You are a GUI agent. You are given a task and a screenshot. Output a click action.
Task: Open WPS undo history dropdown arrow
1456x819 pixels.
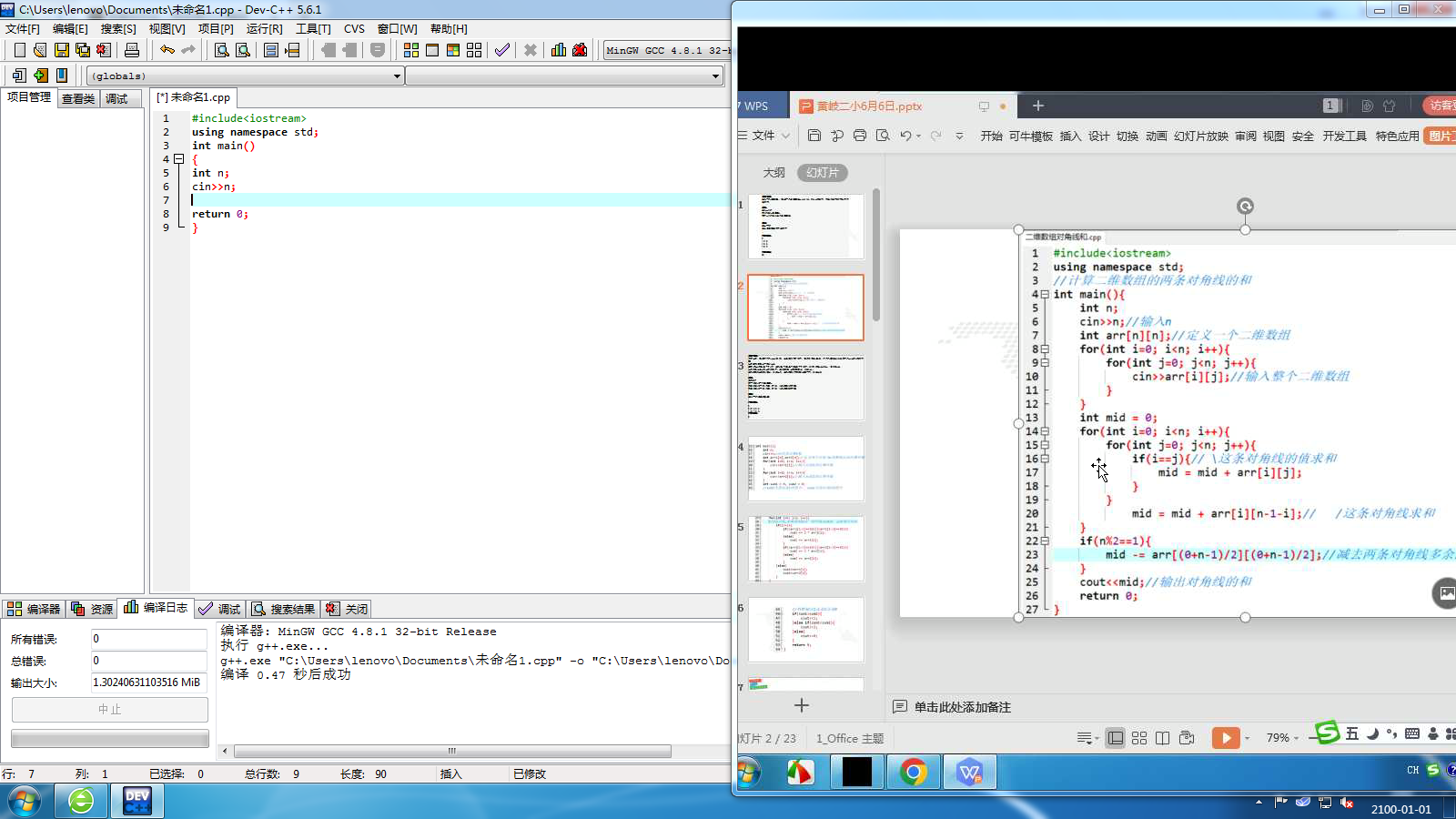(x=918, y=136)
